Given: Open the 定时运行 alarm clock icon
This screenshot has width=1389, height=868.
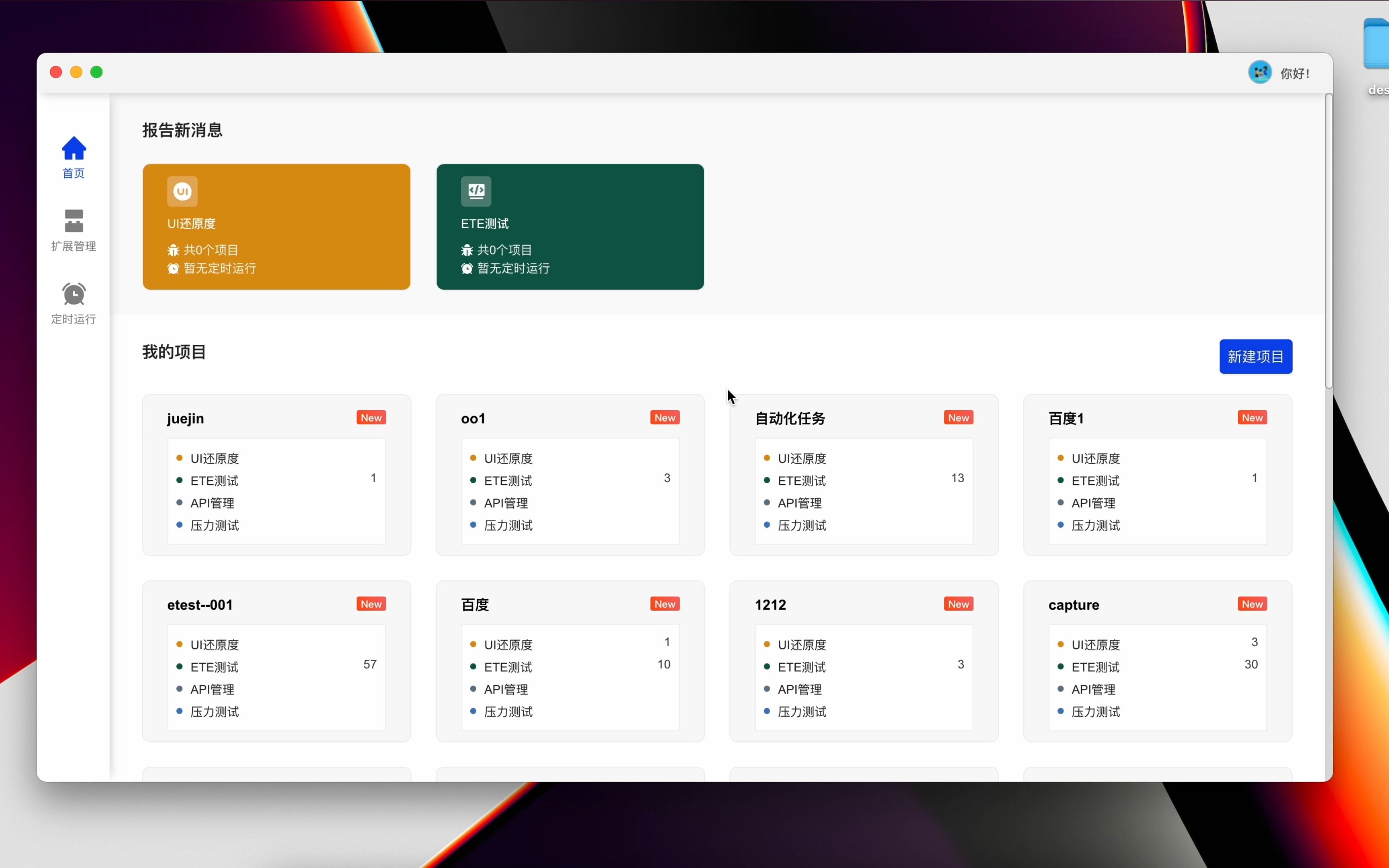Looking at the screenshot, I should point(74,294).
